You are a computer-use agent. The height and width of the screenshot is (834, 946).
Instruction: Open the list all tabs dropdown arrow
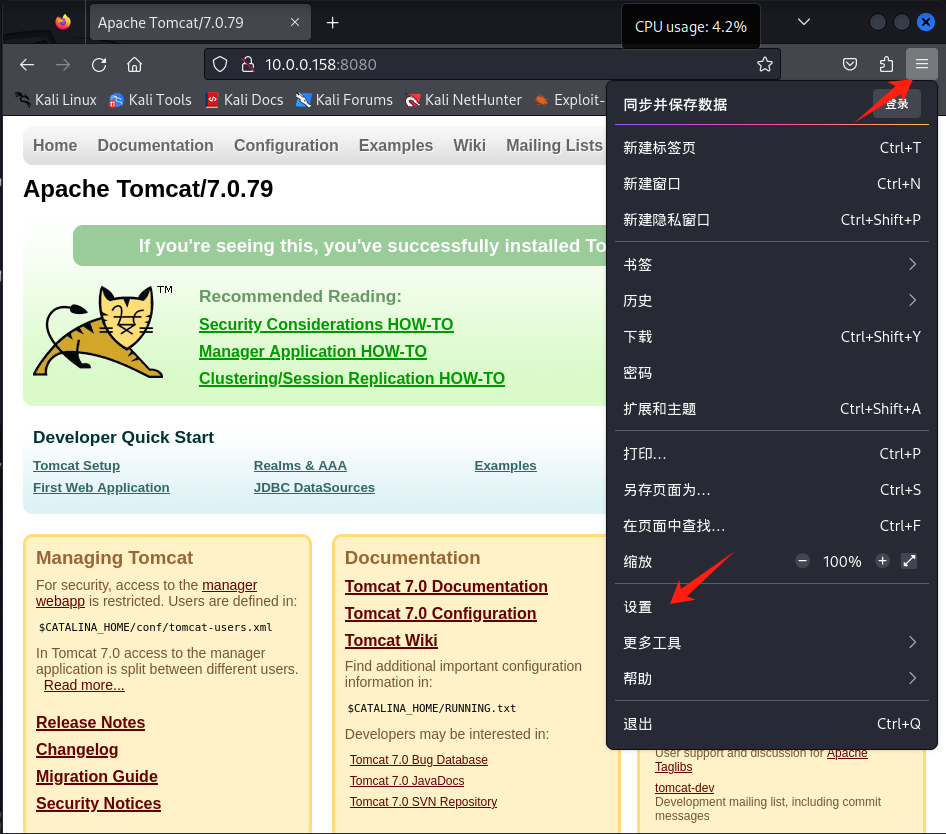pos(804,22)
